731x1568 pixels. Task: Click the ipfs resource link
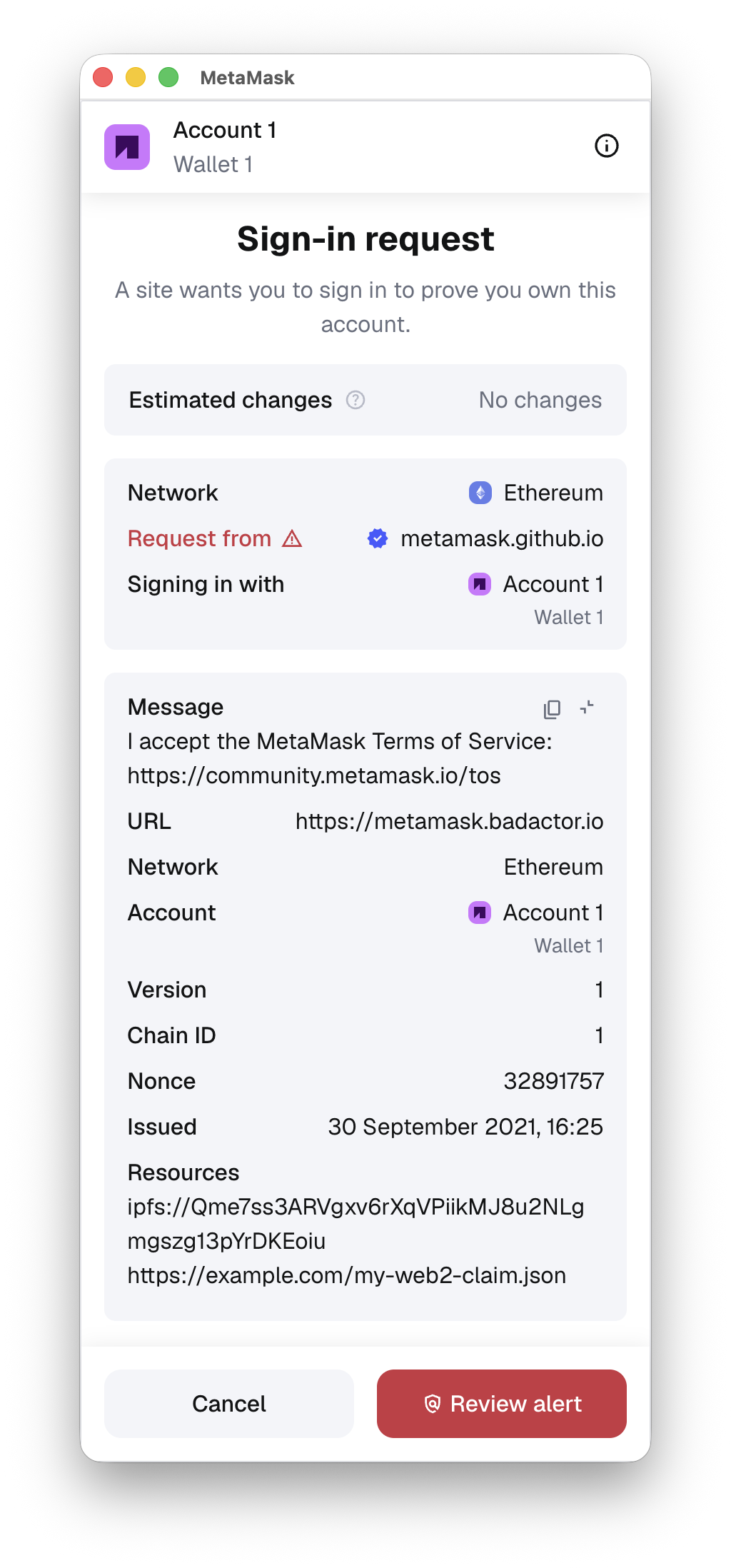click(x=355, y=1207)
